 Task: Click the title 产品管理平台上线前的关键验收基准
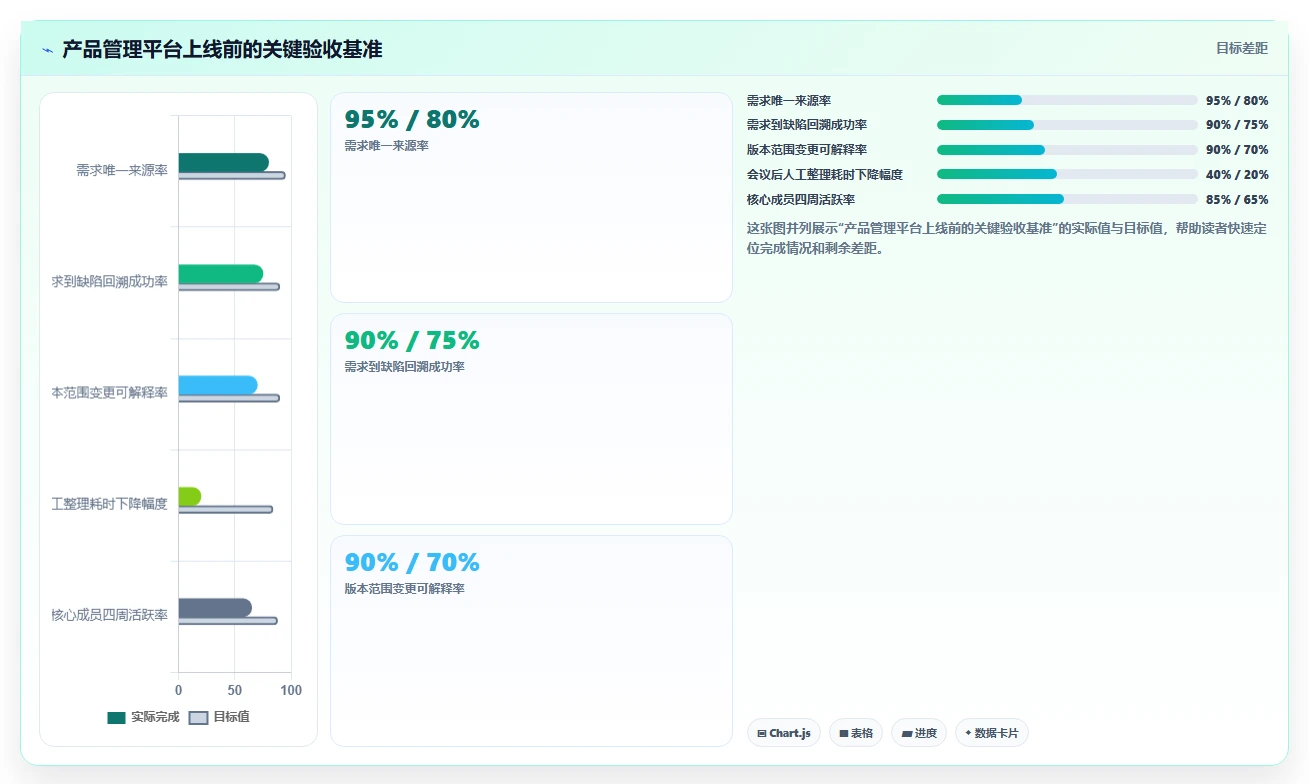point(222,50)
